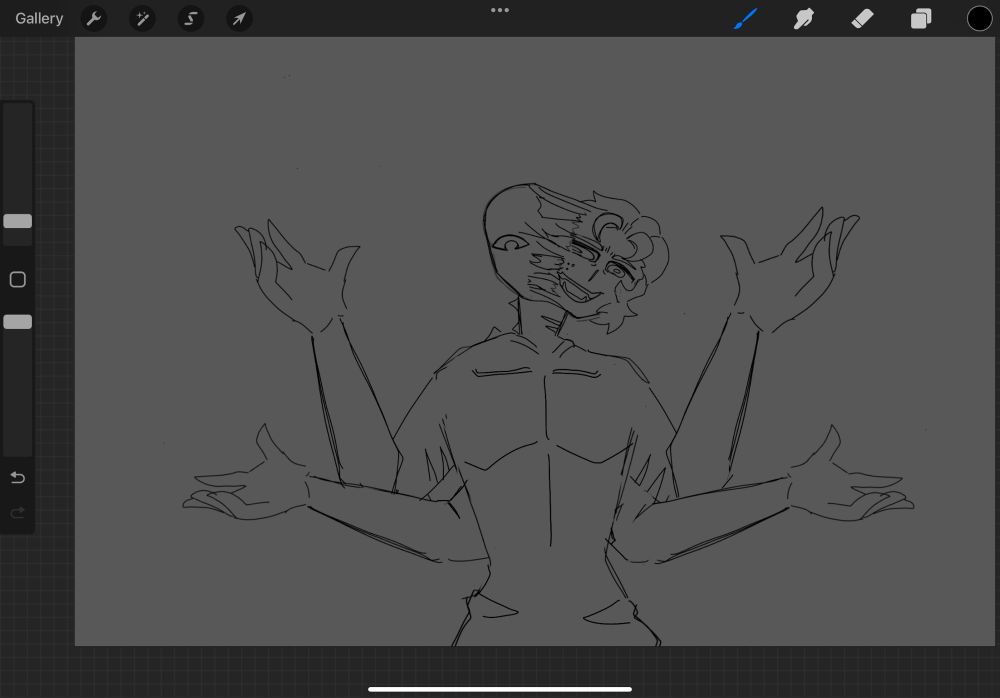
Task: Activate the Transform arrow tool
Action: coord(239,19)
